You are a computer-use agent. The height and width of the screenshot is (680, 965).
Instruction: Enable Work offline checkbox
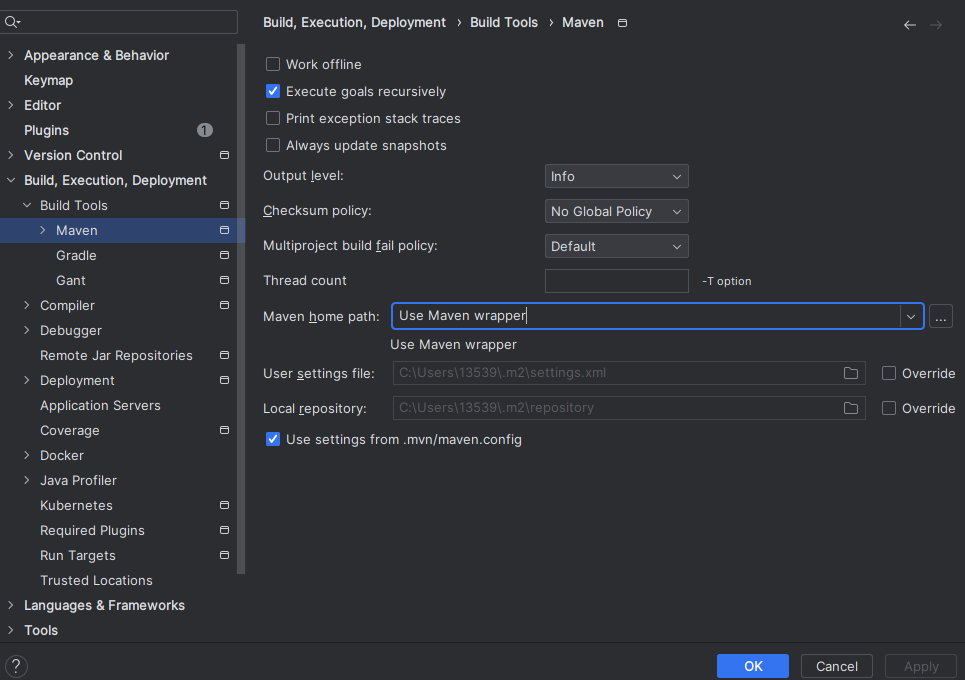coord(273,64)
